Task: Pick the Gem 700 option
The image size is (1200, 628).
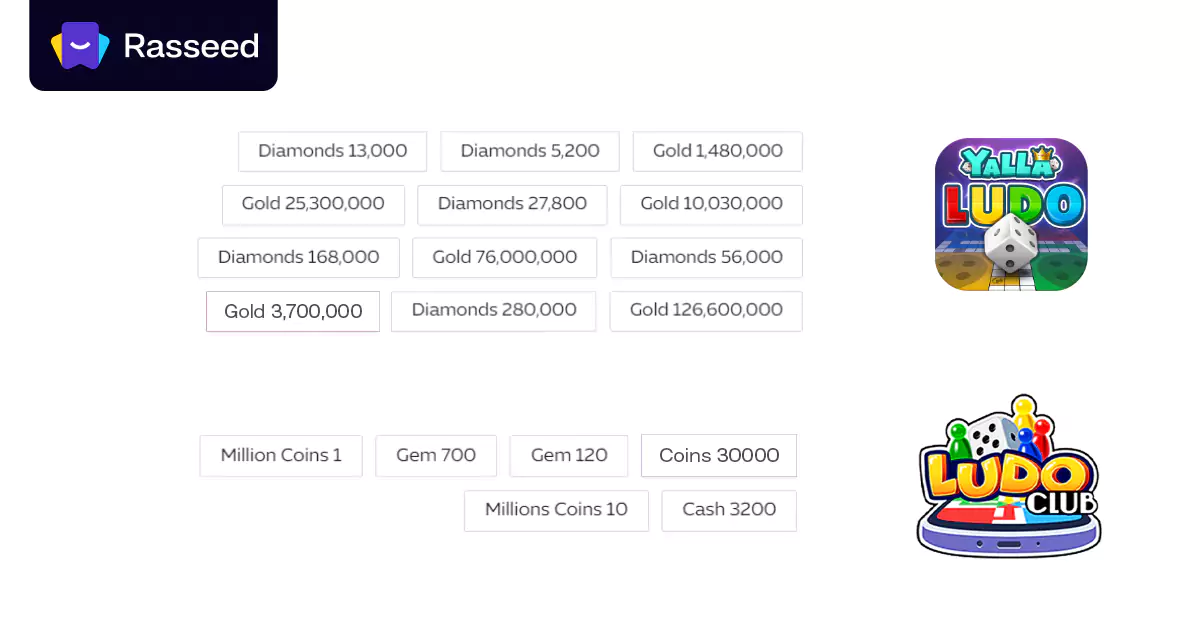Action: pyautogui.click(x=436, y=455)
